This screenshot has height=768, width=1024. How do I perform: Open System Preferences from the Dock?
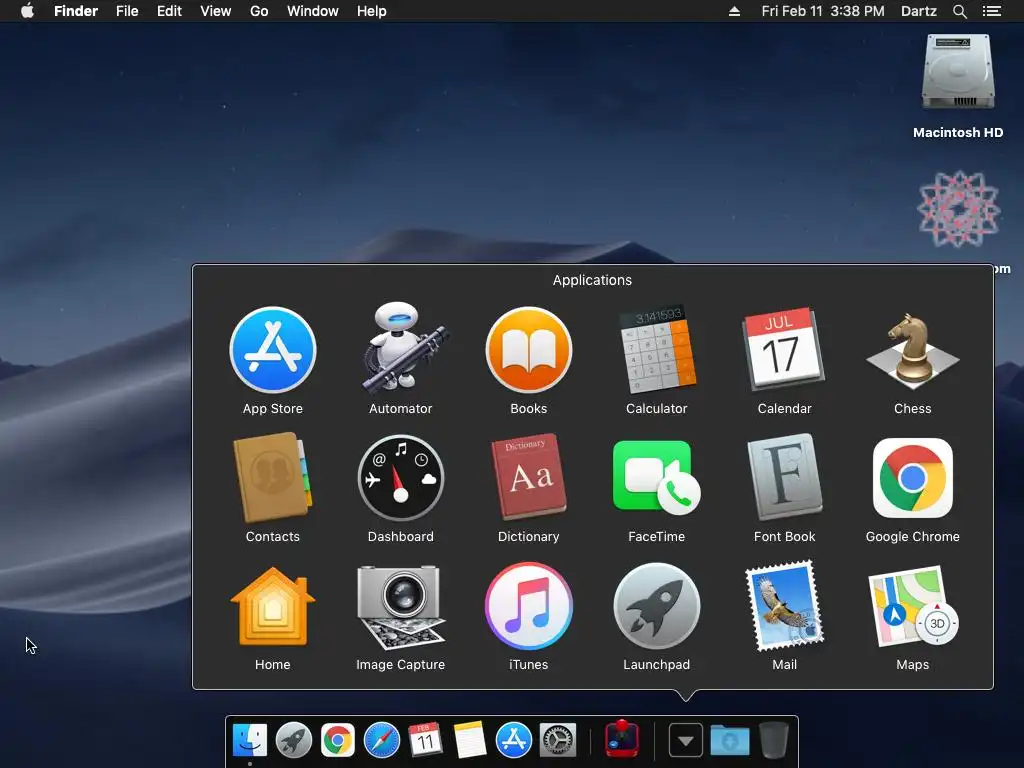(x=558, y=741)
